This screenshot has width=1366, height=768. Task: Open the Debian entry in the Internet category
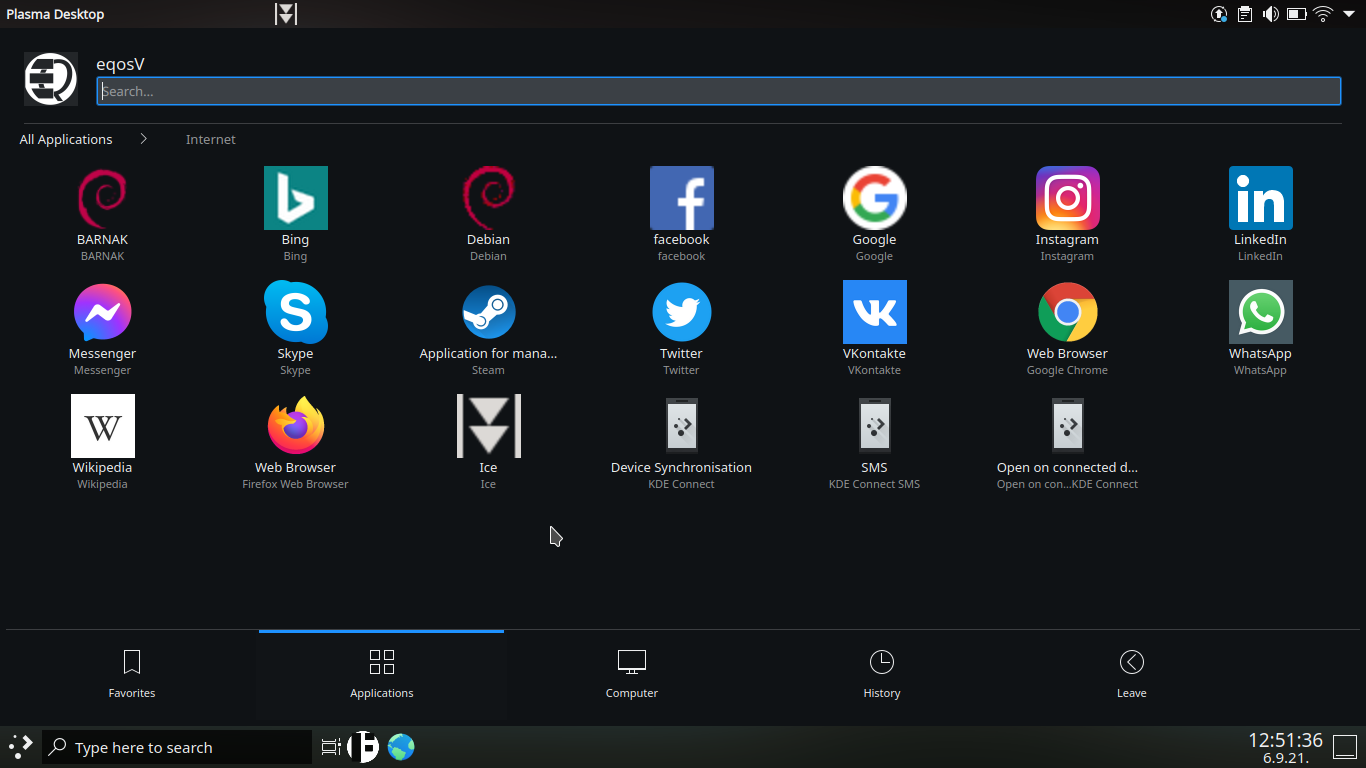coord(488,214)
